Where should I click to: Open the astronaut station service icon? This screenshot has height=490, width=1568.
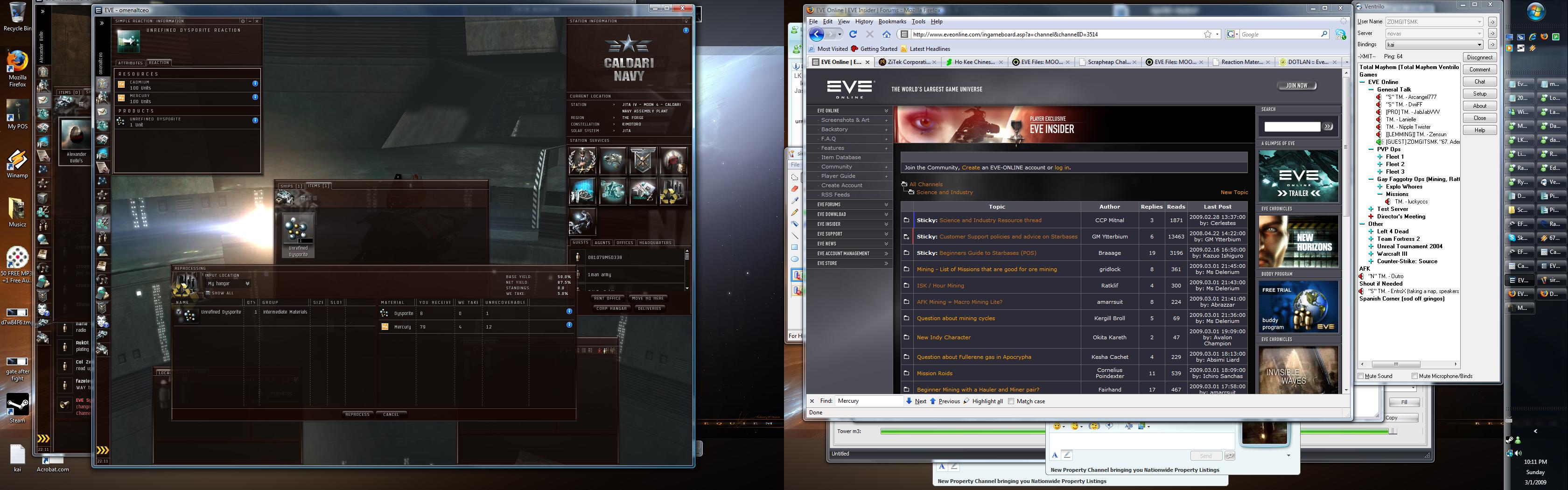click(582, 222)
